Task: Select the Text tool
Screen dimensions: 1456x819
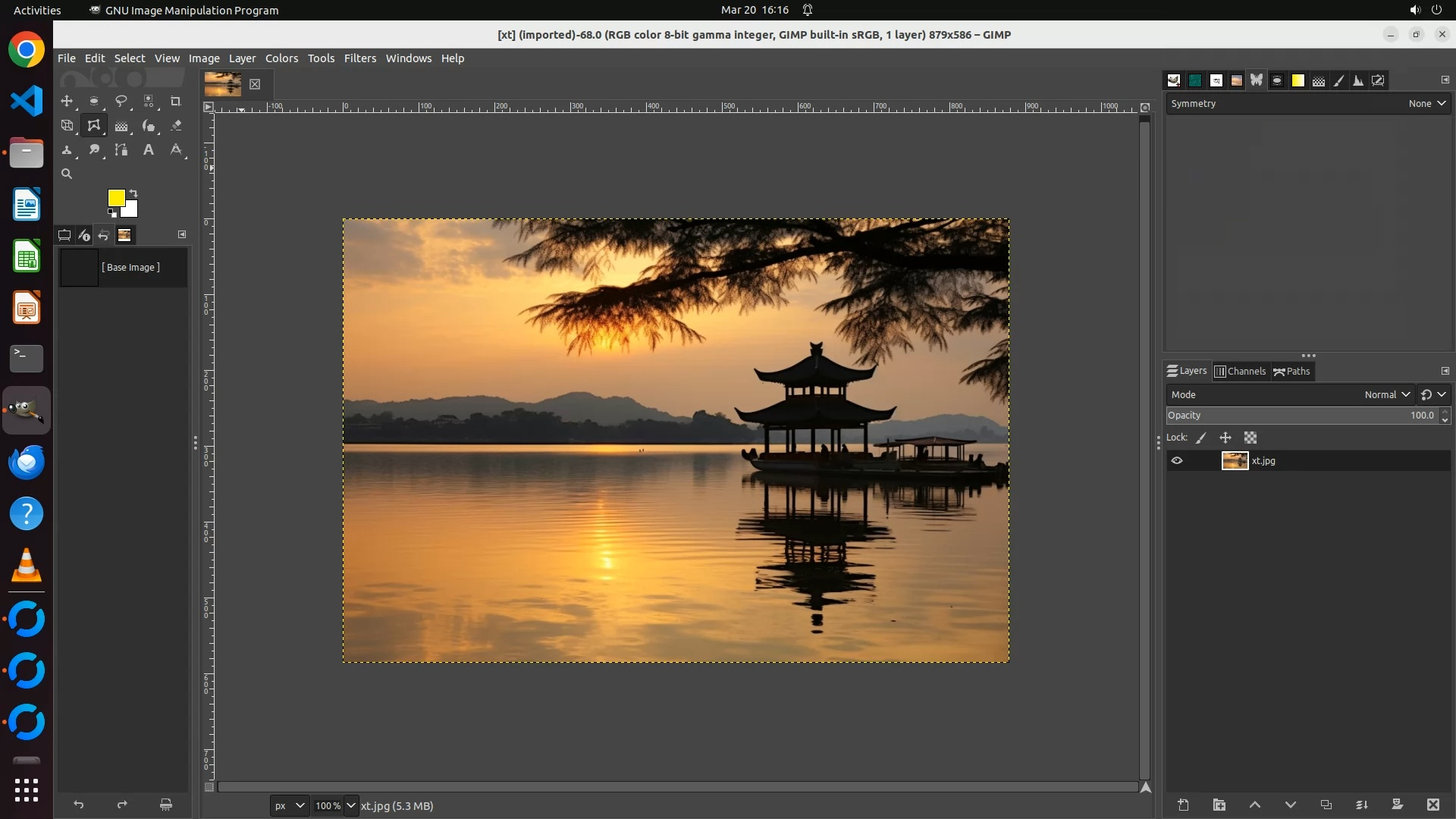Action: click(149, 149)
